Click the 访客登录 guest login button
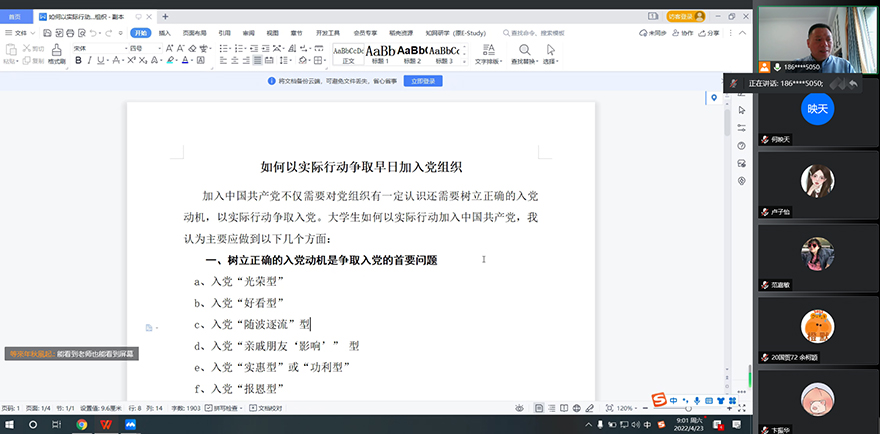This screenshot has height=434, width=880. [x=685, y=16]
